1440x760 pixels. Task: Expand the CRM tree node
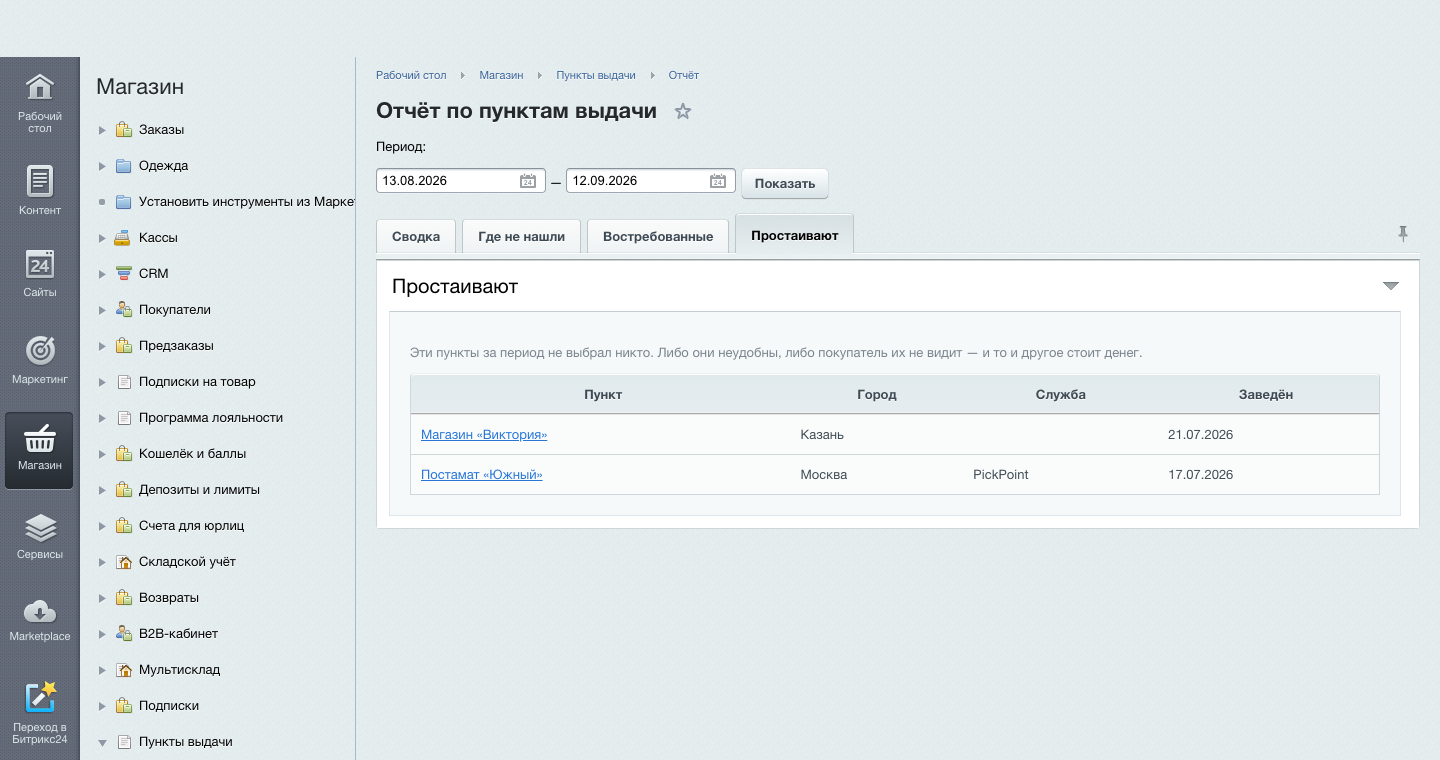[x=102, y=274]
